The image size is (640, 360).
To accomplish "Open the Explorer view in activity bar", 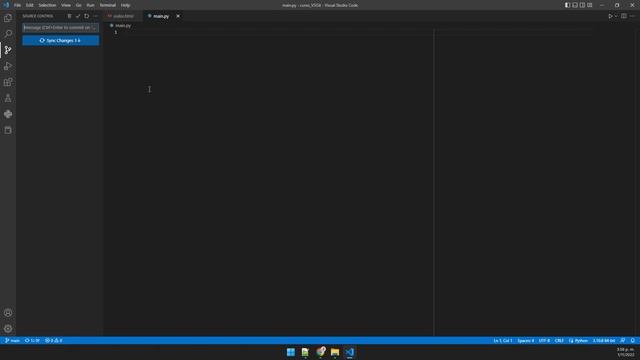I will 8,18.
